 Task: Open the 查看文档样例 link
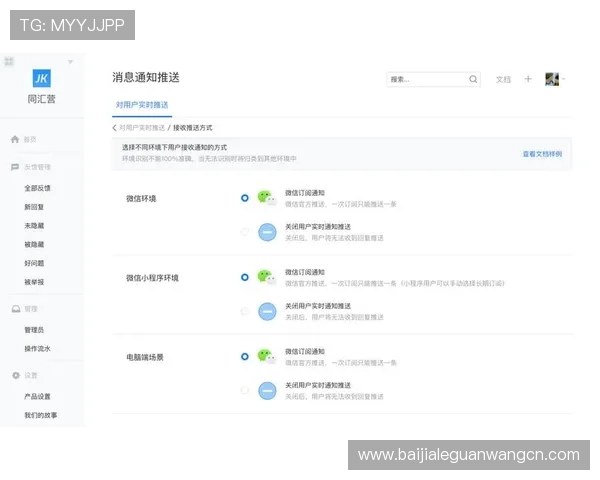[542, 154]
